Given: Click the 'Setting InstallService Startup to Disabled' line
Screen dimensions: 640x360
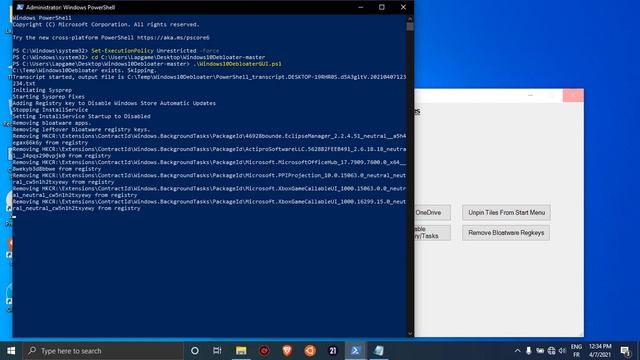Looking at the screenshot, I should pos(81,116).
